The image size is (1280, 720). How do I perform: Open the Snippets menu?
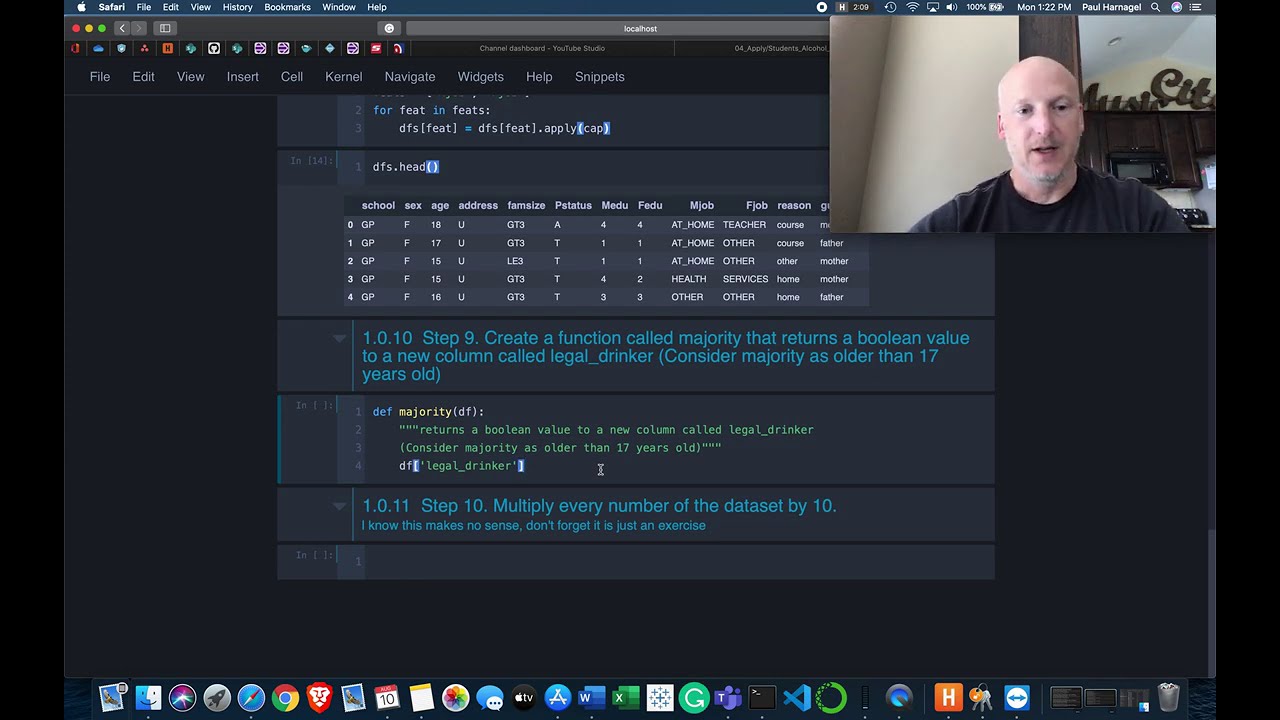pyautogui.click(x=600, y=77)
